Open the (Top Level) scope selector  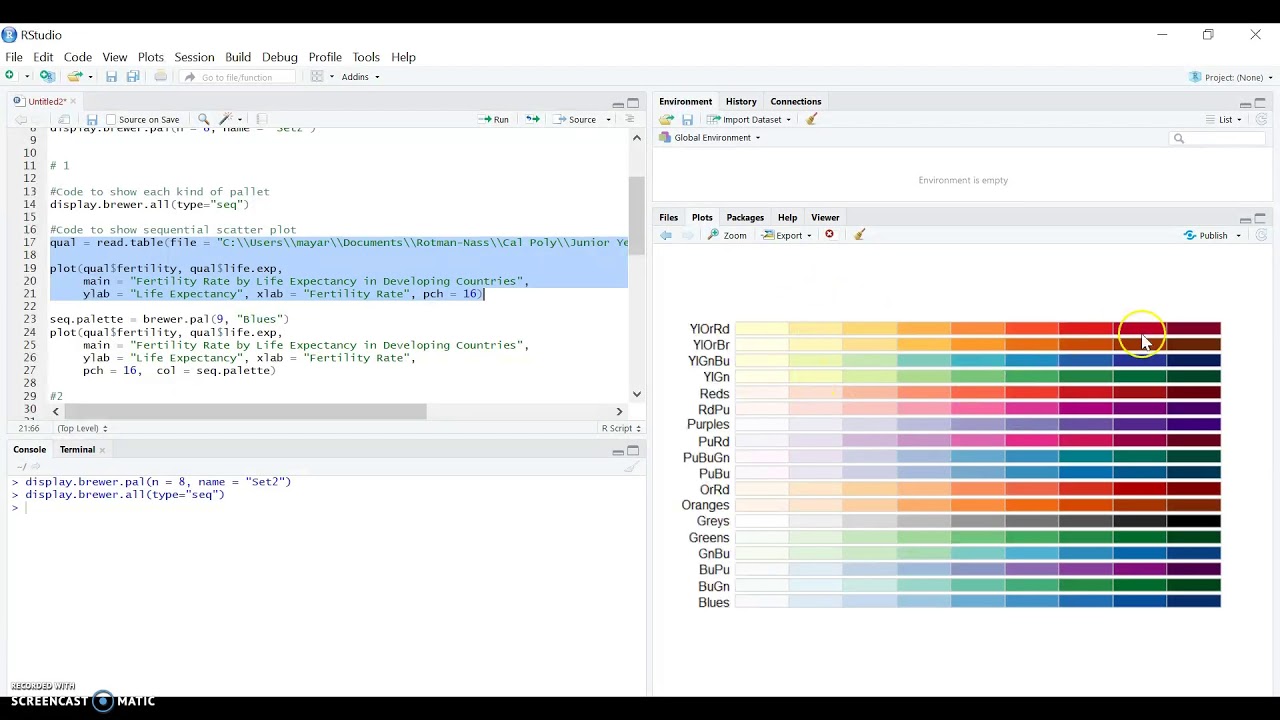tap(82, 428)
